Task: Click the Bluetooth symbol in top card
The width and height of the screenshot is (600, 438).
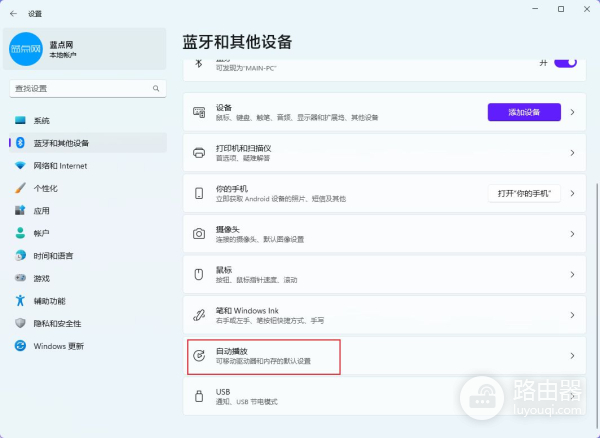Action: coord(199,63)
